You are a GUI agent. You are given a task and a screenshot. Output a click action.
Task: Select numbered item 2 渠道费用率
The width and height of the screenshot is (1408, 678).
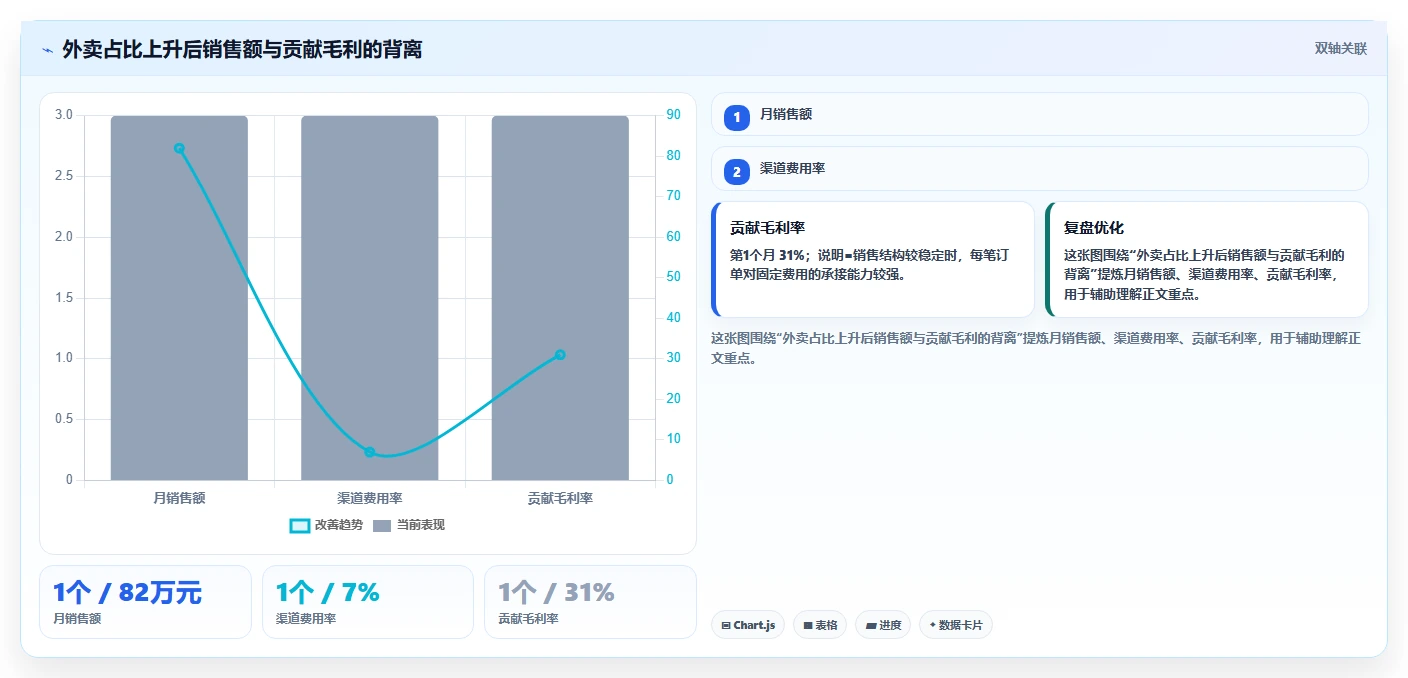pos(1039,169)
